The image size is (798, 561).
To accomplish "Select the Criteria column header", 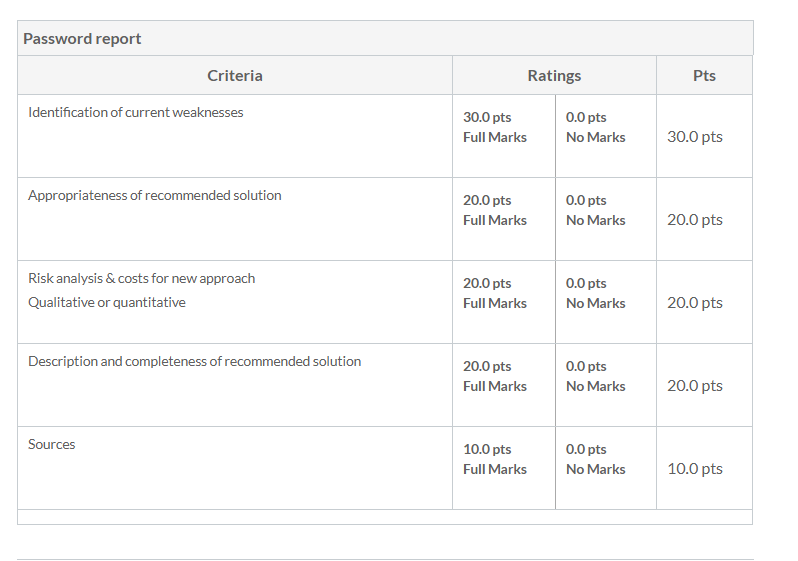I will click(x=235, y=75).
